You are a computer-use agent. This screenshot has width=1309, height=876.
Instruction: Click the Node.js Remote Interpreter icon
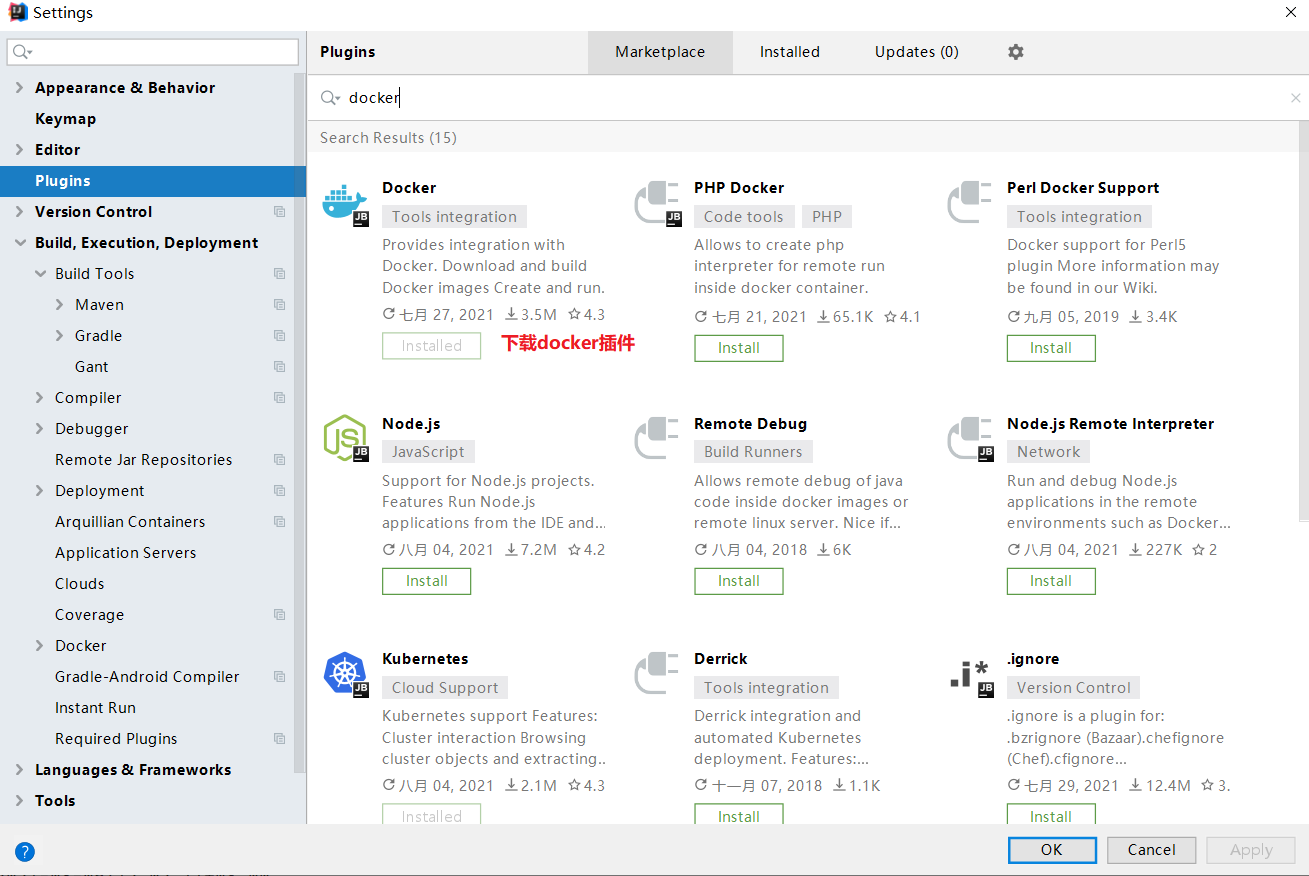[970, 439]
